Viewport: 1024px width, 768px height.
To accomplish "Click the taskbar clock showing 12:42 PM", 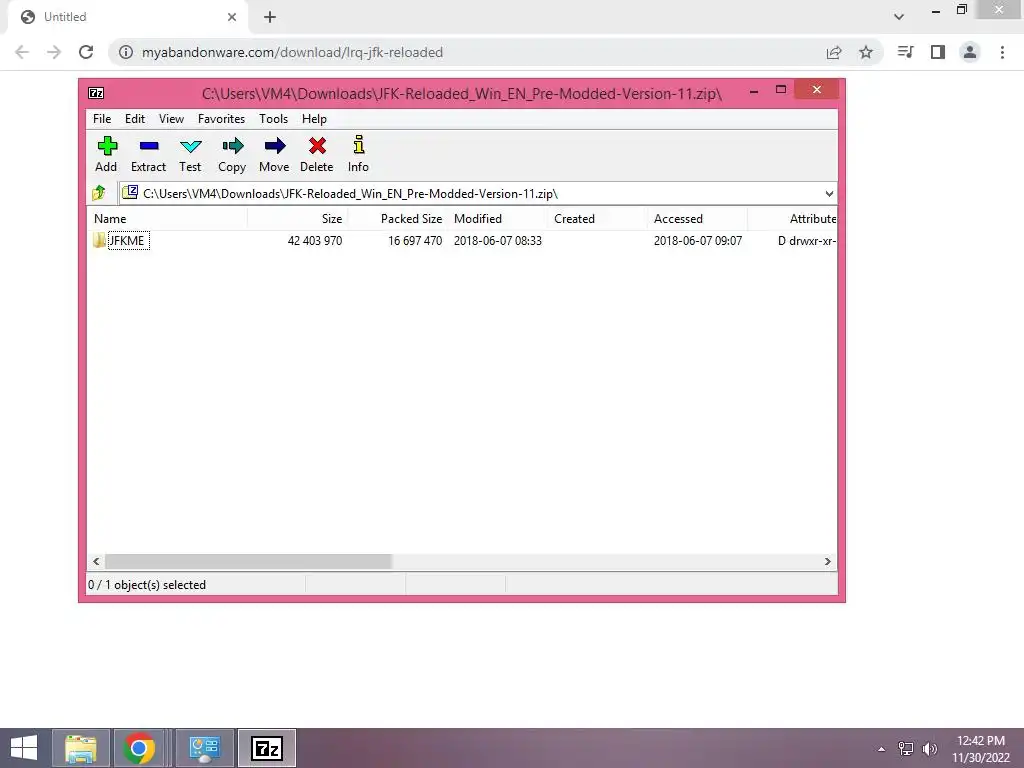I will coord(981,741).
